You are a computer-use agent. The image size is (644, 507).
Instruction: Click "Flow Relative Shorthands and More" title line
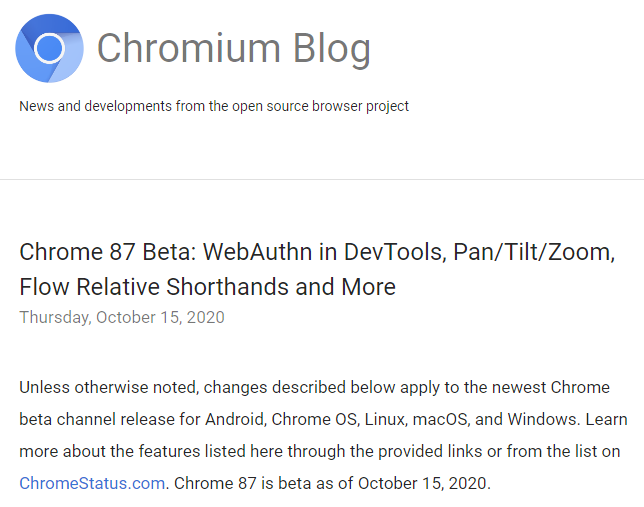tap(207, 287)
